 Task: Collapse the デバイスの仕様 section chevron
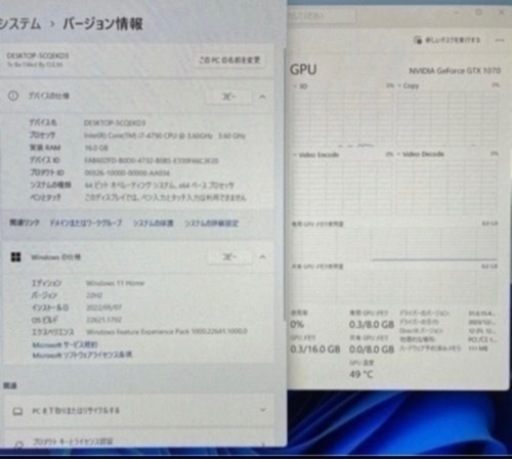click(x=263, y=97)
